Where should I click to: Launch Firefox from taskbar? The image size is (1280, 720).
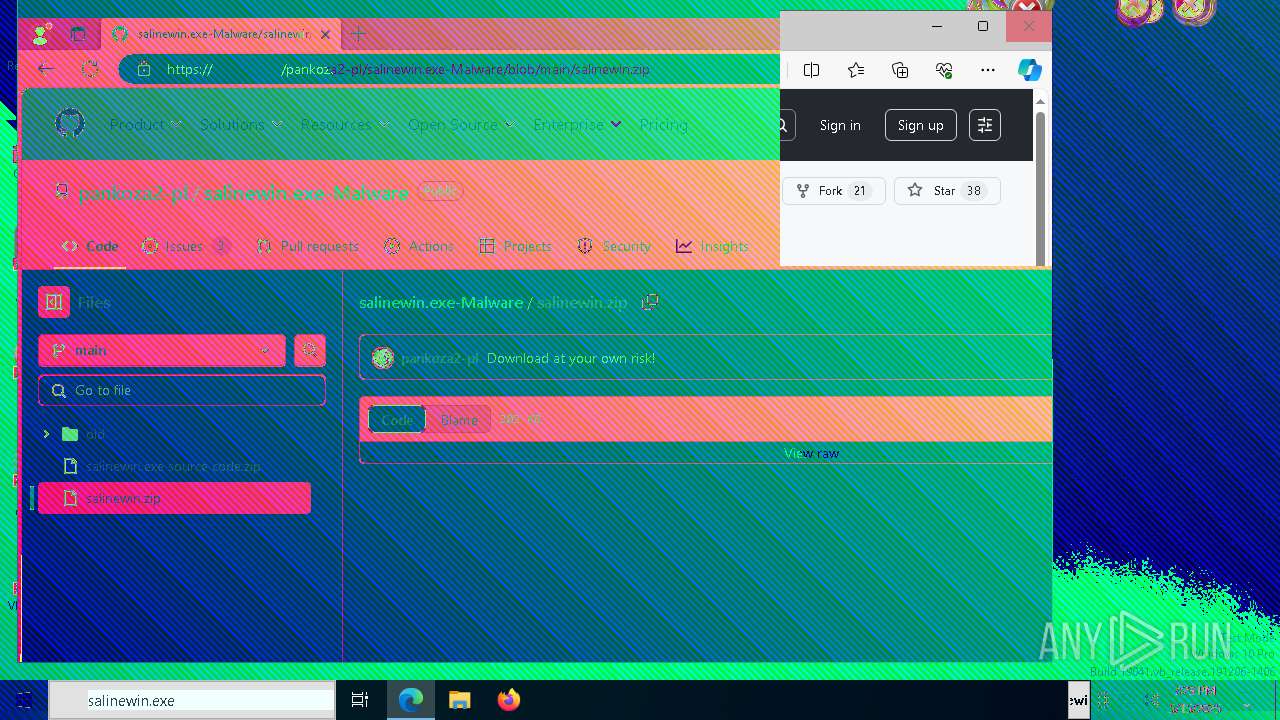click(509, 700)
